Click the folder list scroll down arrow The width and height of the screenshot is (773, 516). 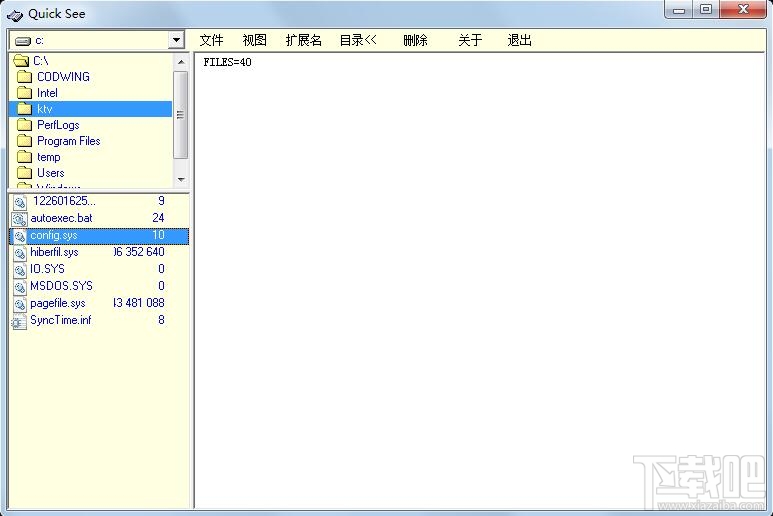click(x=181, y=179)
